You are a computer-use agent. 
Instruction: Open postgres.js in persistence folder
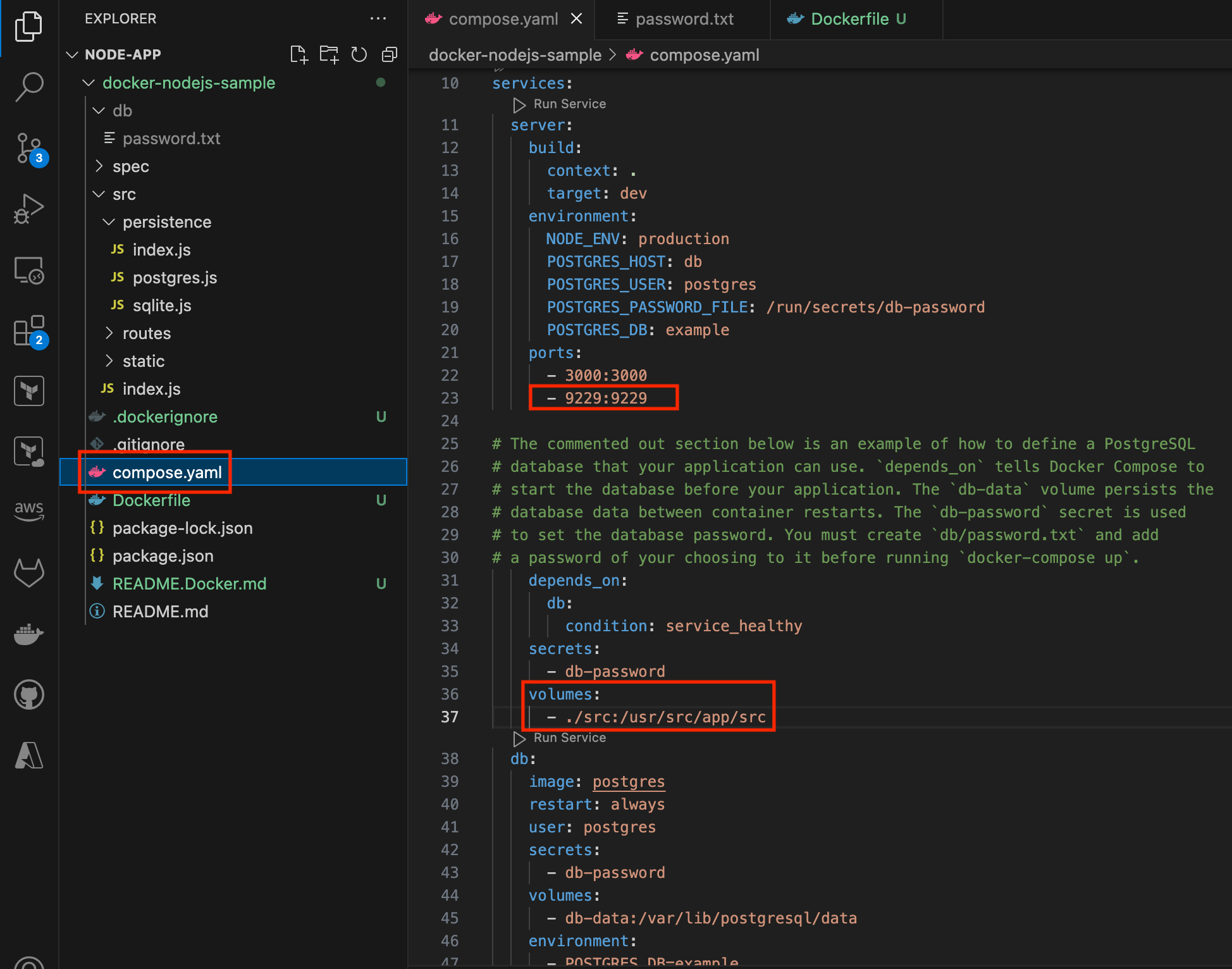tap(233, 278)
